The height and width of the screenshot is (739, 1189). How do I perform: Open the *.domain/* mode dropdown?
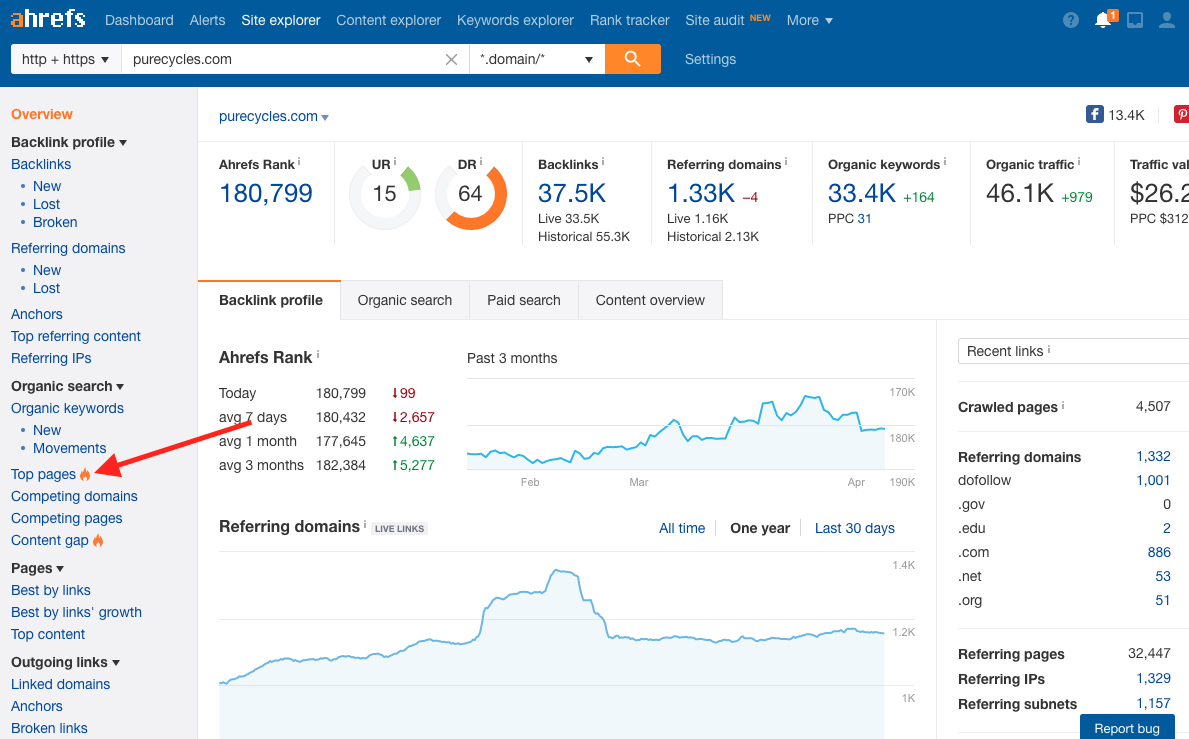click(537, 59)
